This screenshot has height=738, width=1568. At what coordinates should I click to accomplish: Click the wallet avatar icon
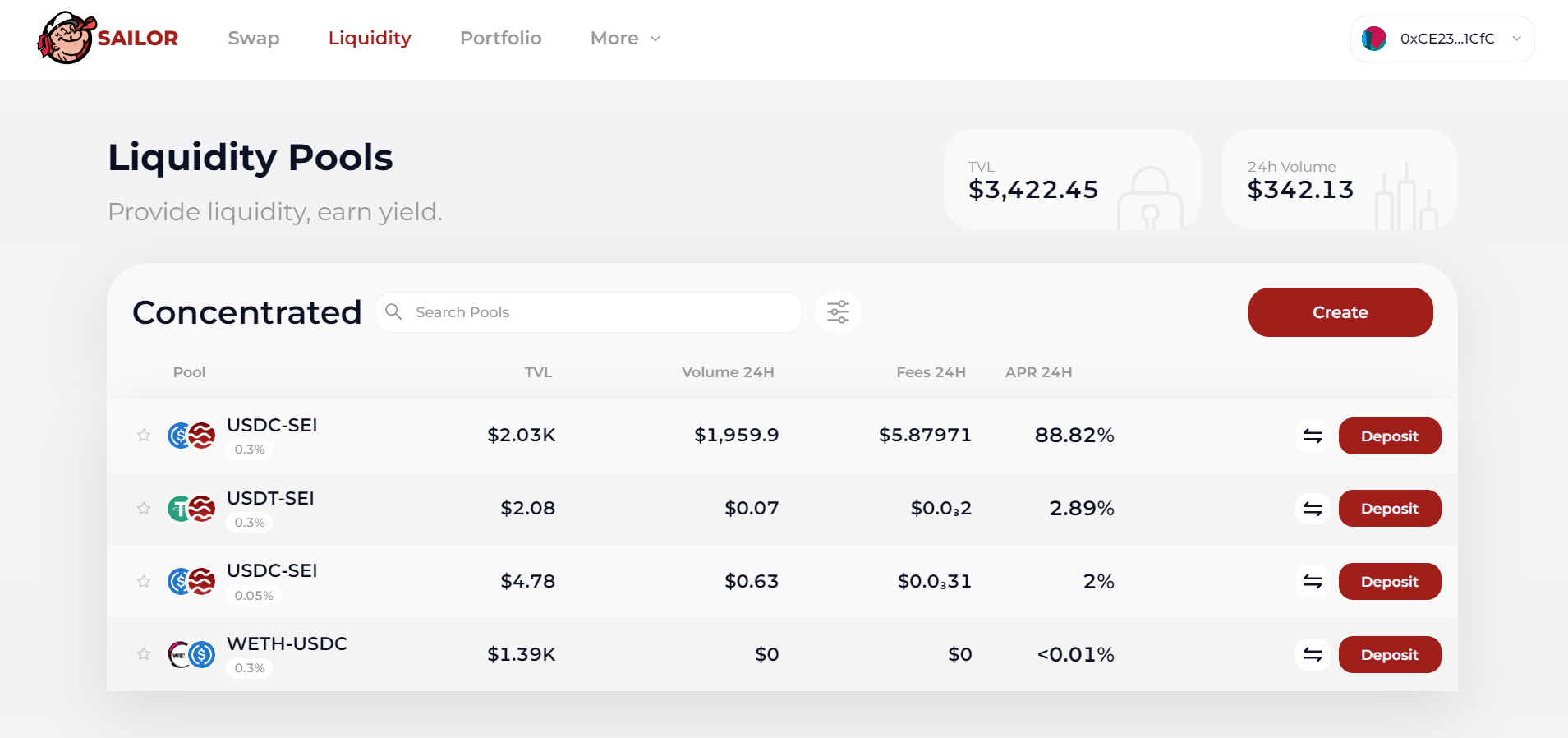(1374, 39)
